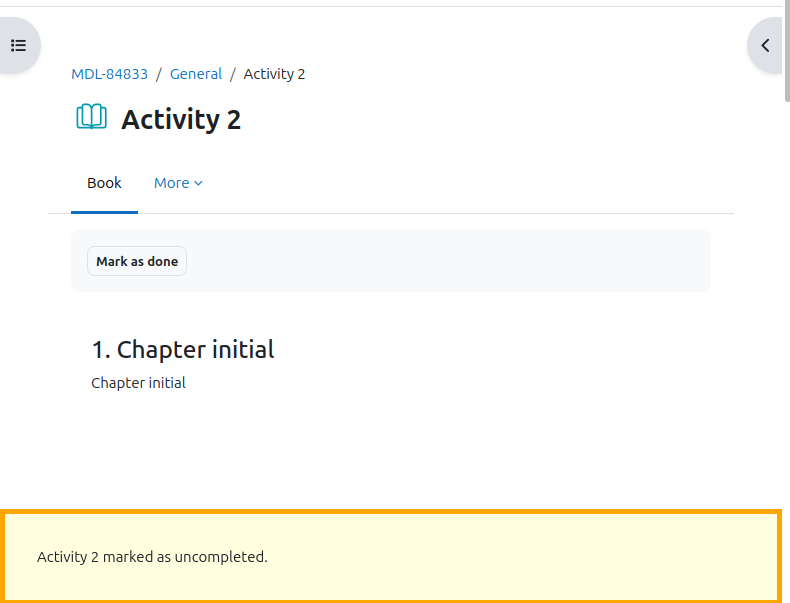
Task: Click the 1. Chapter initial heading
Action: click(183, 349)
